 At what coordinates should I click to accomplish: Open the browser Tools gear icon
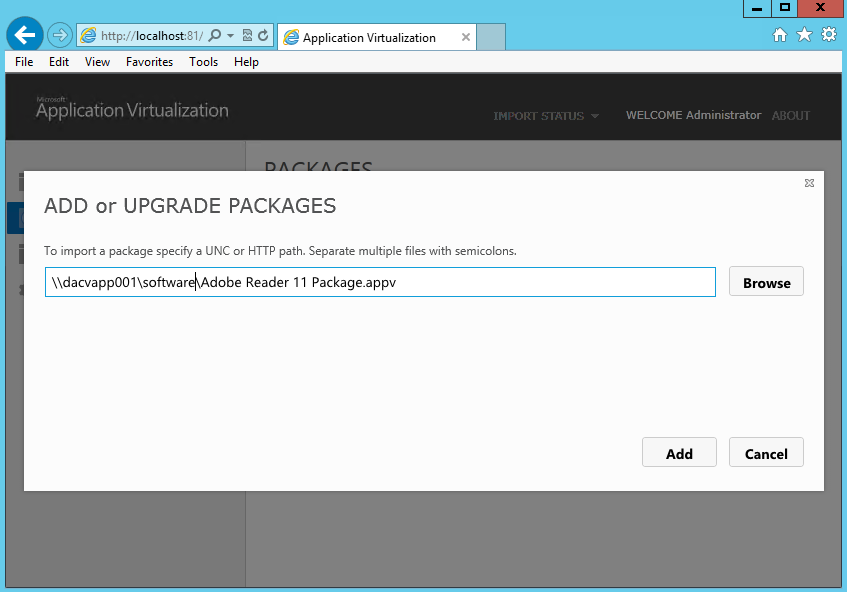[829, 35]
